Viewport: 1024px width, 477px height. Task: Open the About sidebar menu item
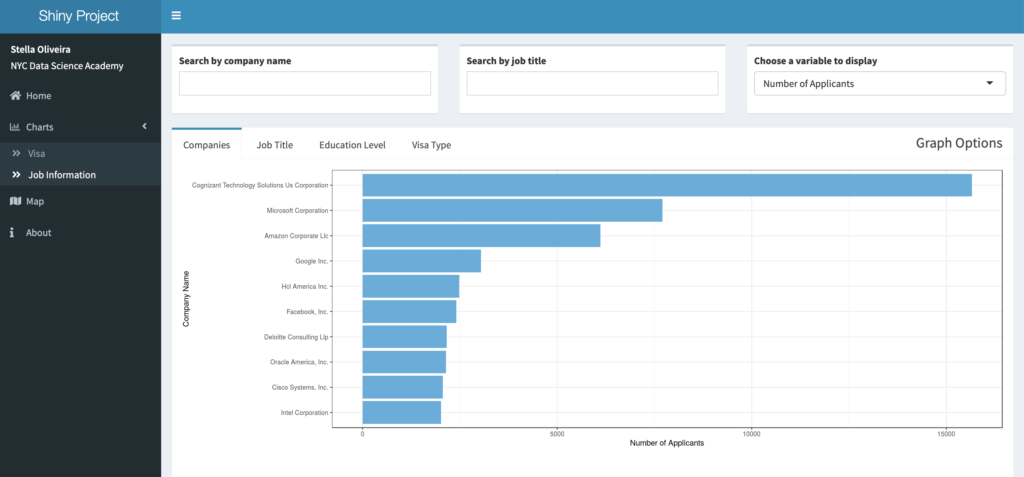tap(80, 233)
